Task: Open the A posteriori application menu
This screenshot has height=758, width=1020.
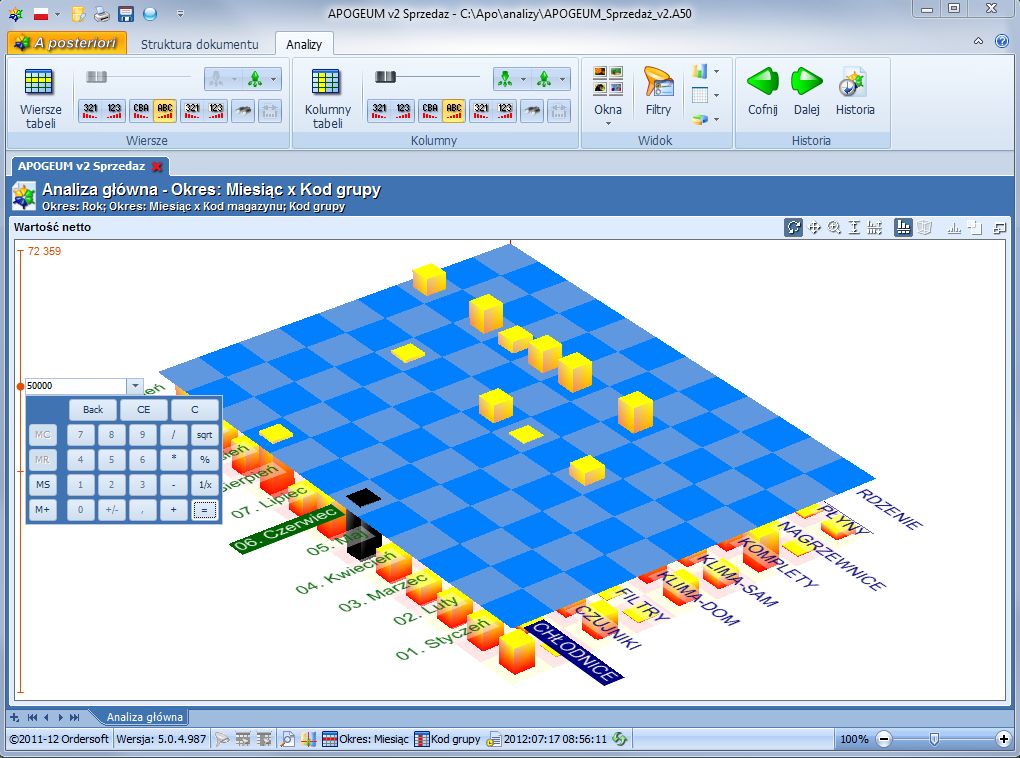Action: click(x=67, y=43)
